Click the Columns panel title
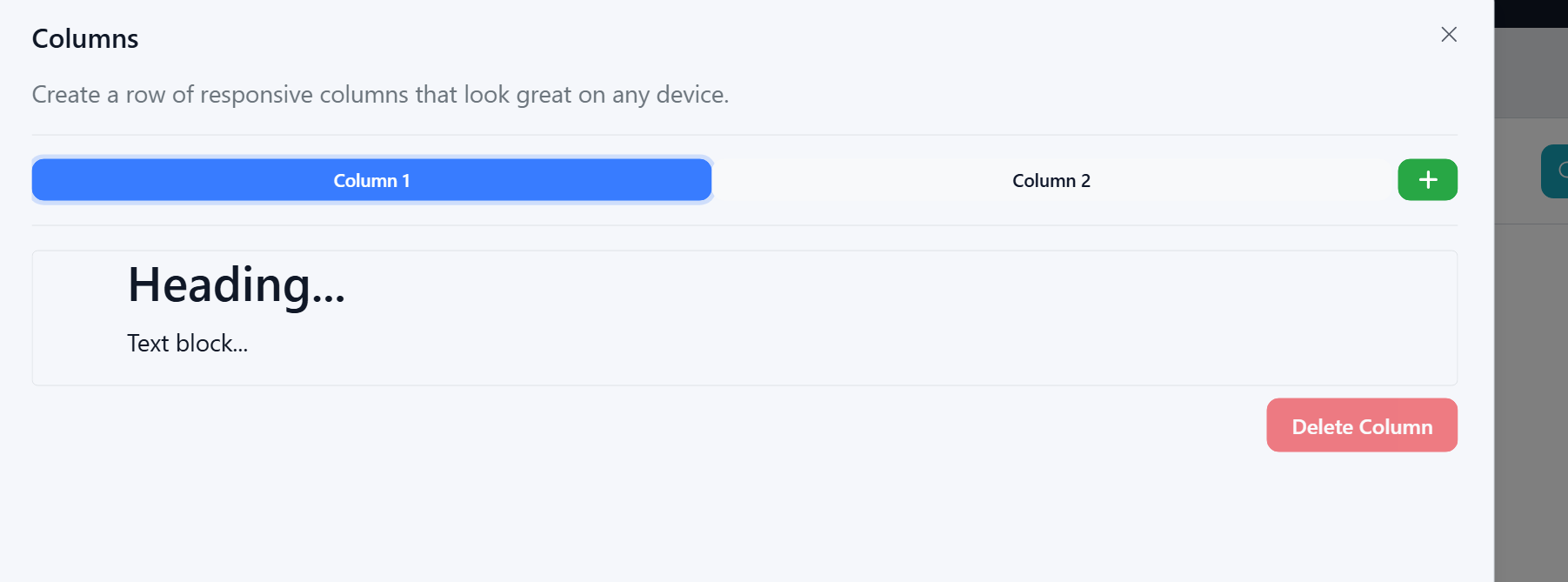The width and height of the screenshot is (1568, 582). pyautogui.click(x=85, y=39)
